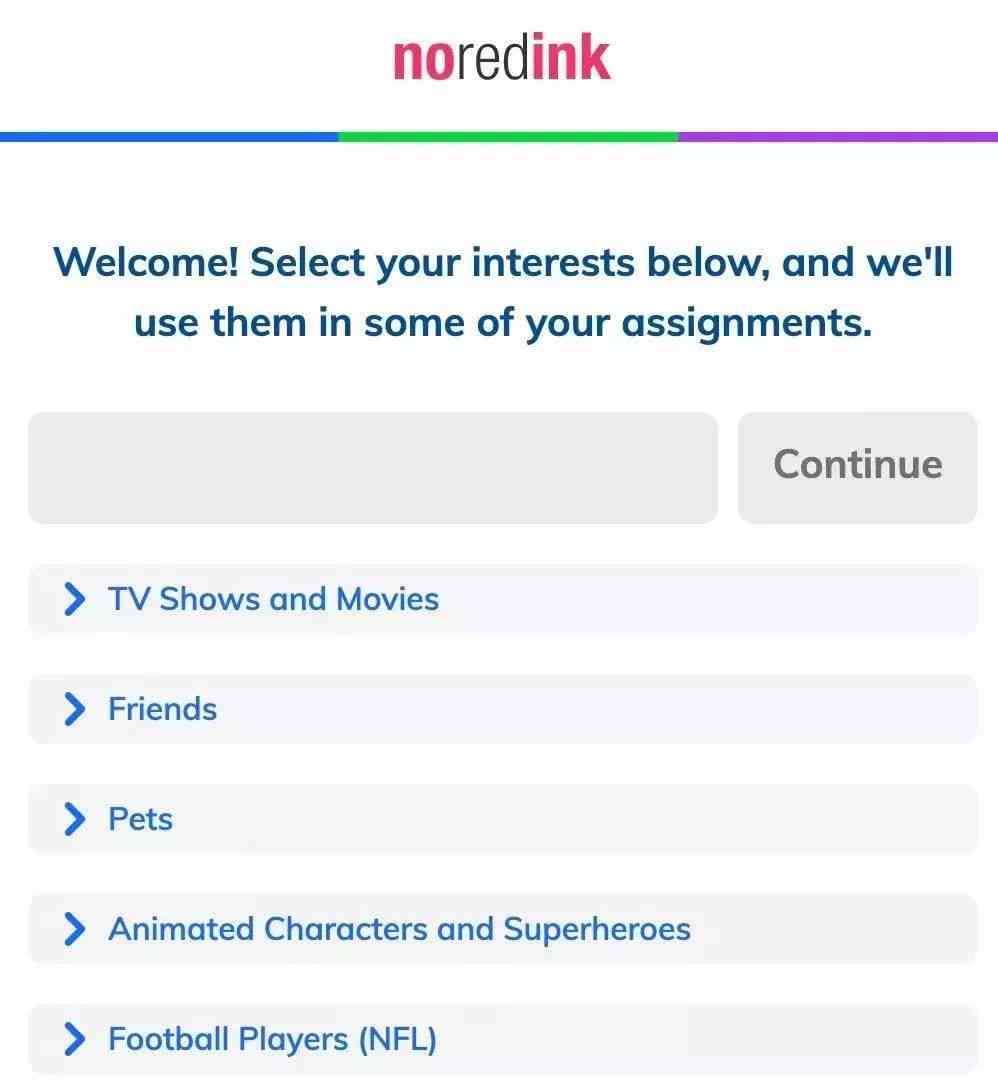Click the Continue button

coord(857,467)
